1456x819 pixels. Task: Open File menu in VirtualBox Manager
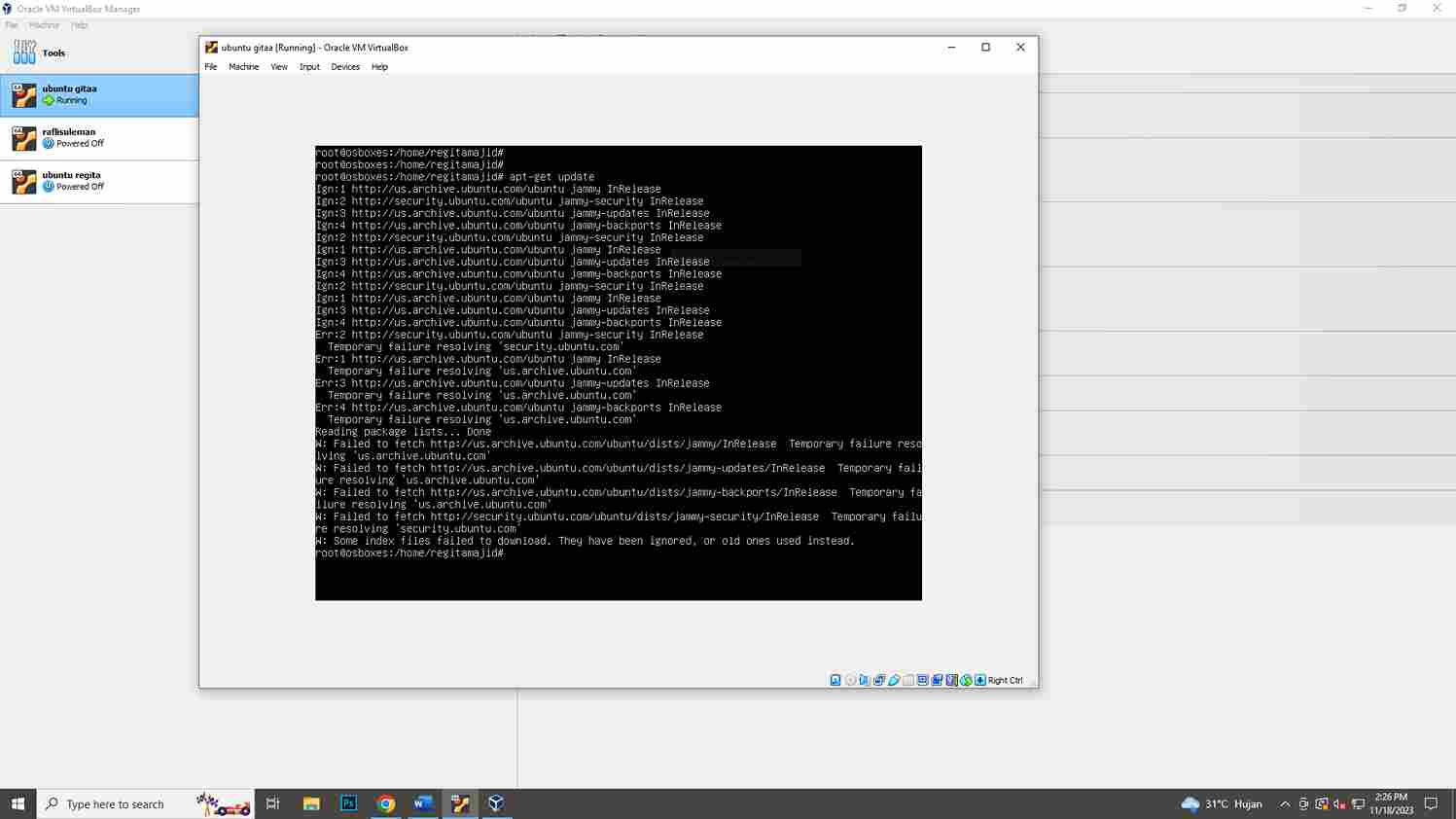[12, 25]
